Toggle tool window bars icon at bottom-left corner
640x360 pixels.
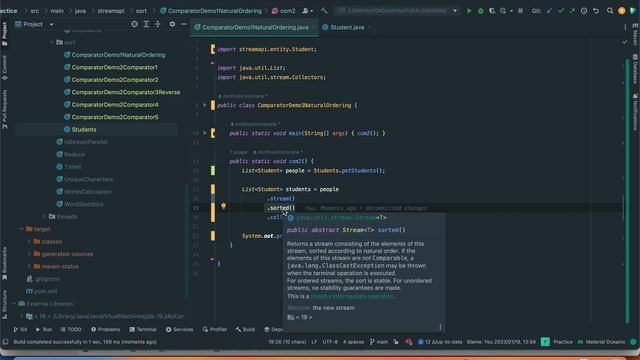point(5,342)
